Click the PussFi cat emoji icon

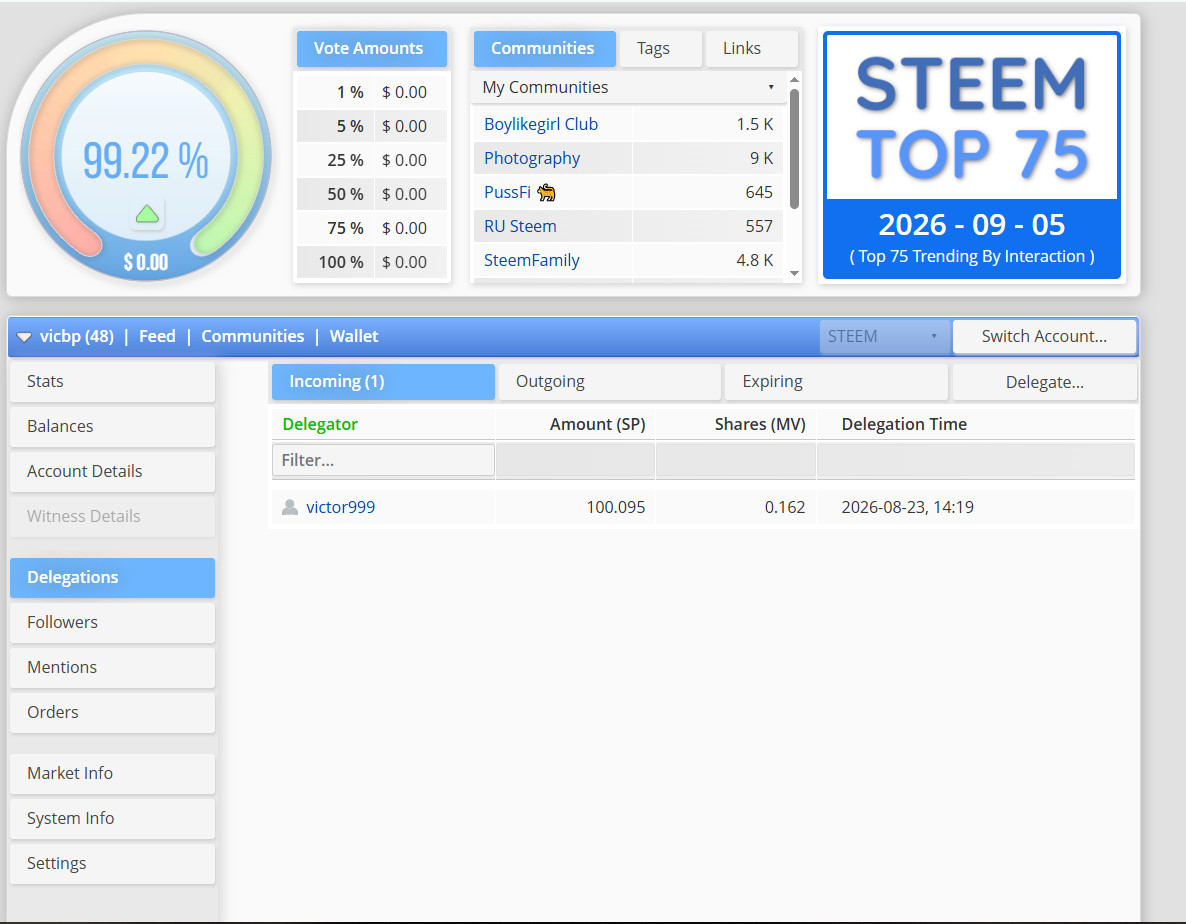[x=546, y=193]
